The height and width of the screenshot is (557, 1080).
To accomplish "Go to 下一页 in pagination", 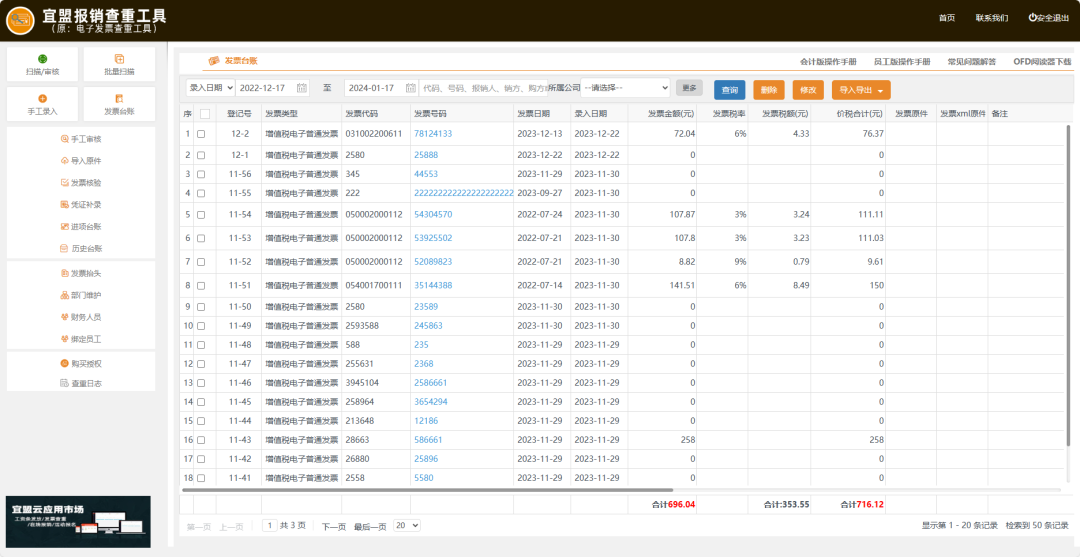I will tap(333, 527).
